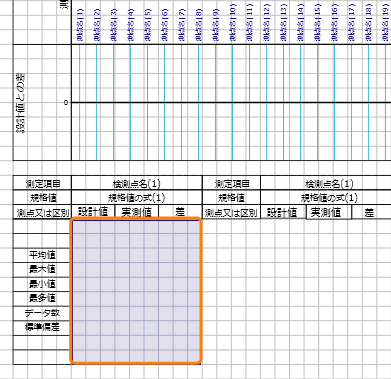Select 設計値 header above the highlighted range
This screenshot has height=379, width=391.
93,212
